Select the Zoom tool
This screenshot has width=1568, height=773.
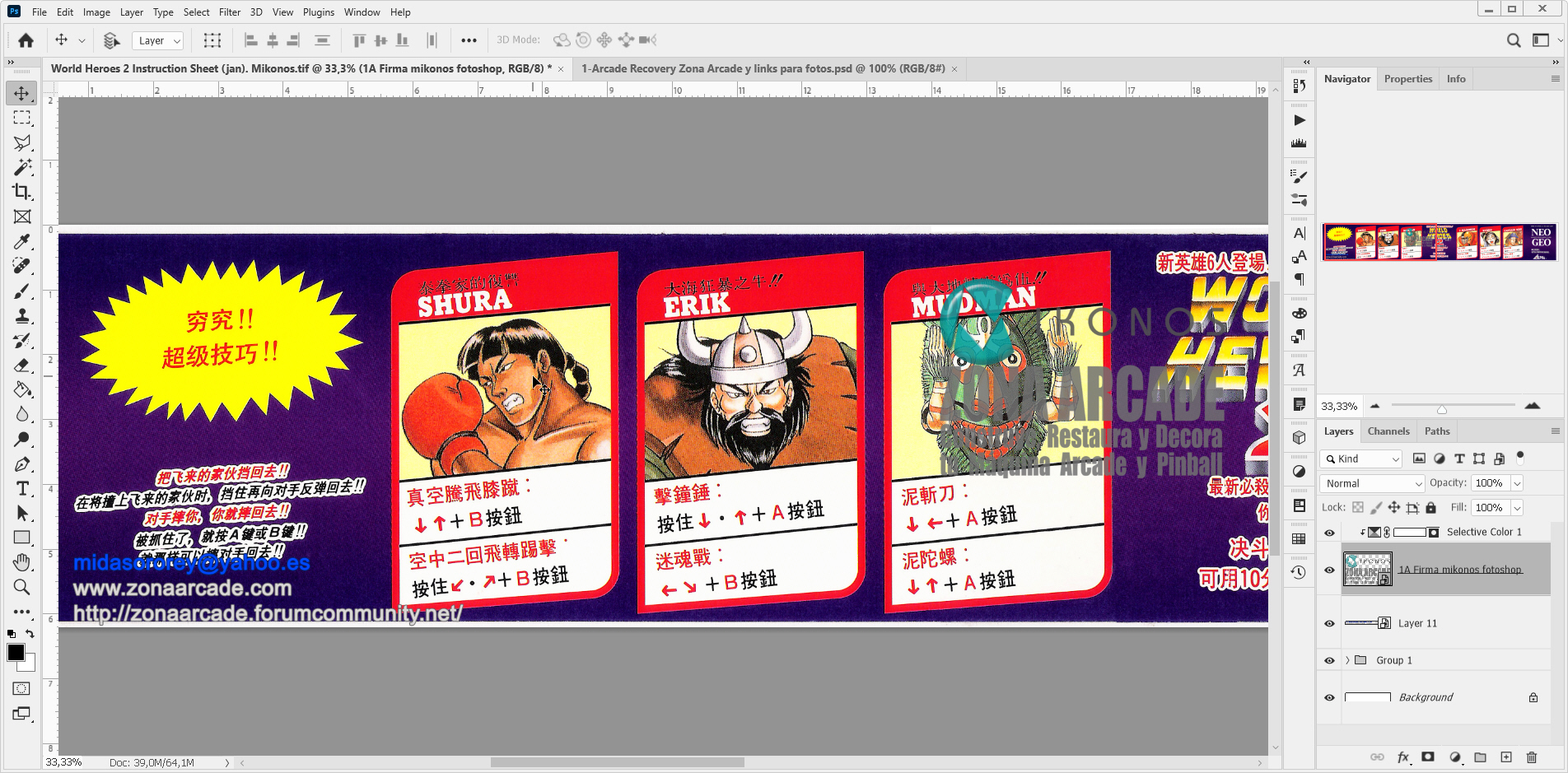[x=21, y=587]
